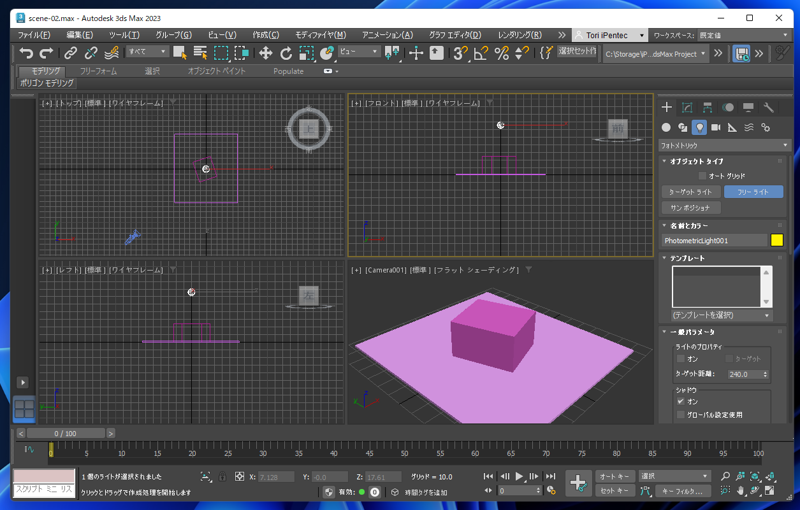Click the yellow object color swatch
This screenshot has width=800, height=510.
tap(777, 241)
